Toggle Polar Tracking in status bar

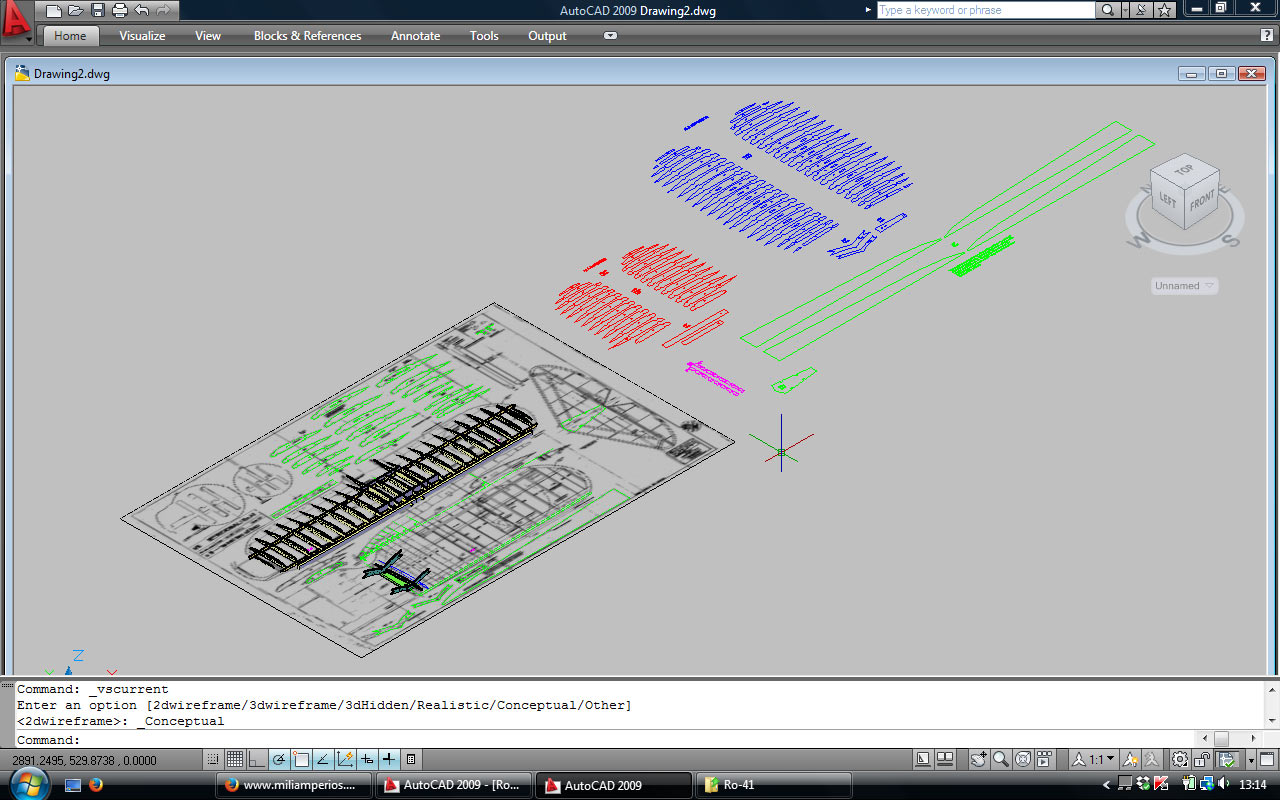point(279,760)
